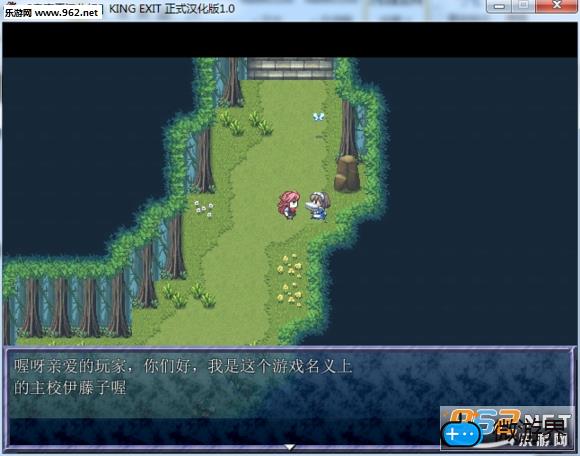The width and height of the screenshot is (580, 456).
Task: Click the 962.net watermark logo
Action: [507, 428]
